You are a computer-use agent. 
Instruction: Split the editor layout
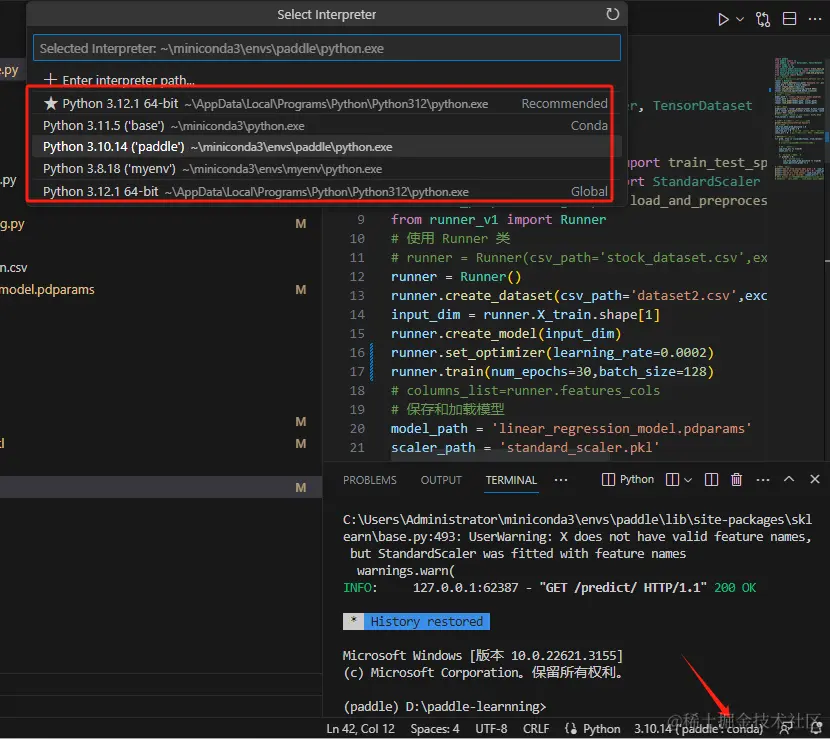[x=789, y=19]
